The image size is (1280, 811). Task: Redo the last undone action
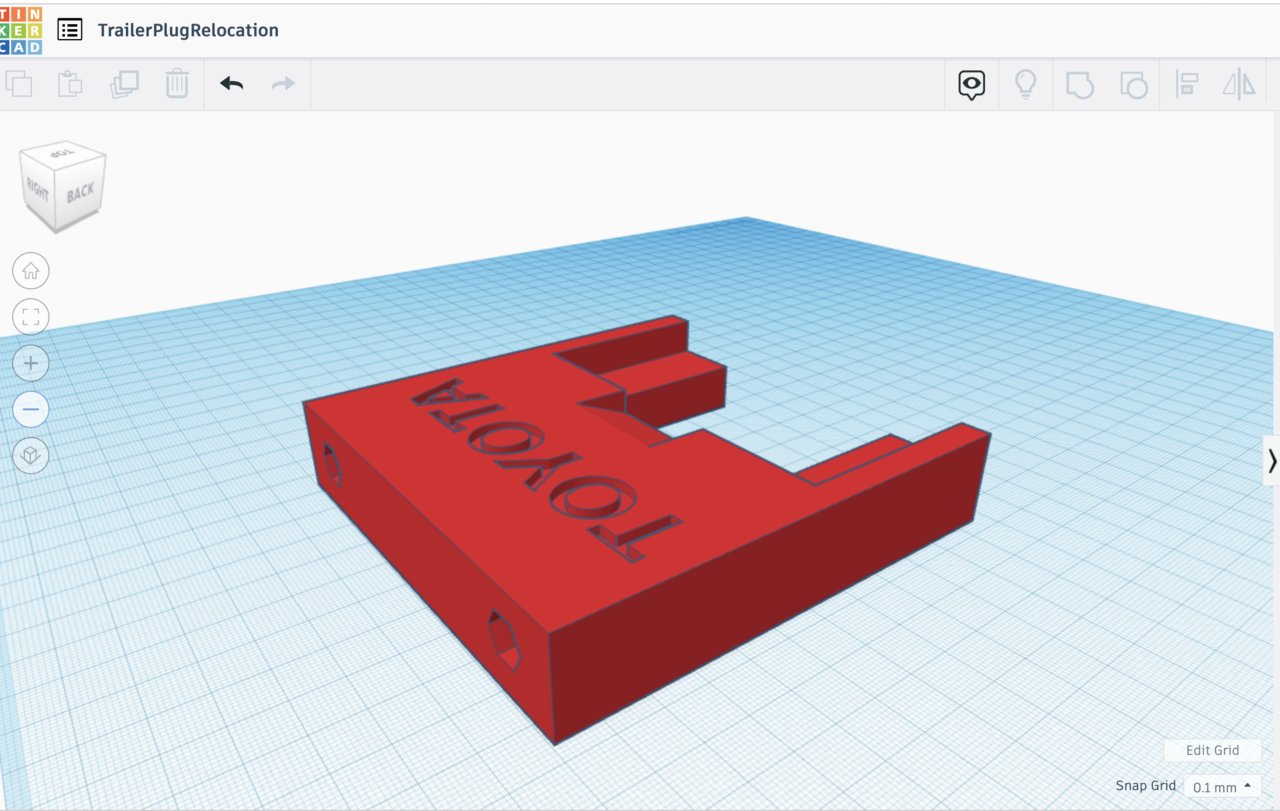point(284,84)
